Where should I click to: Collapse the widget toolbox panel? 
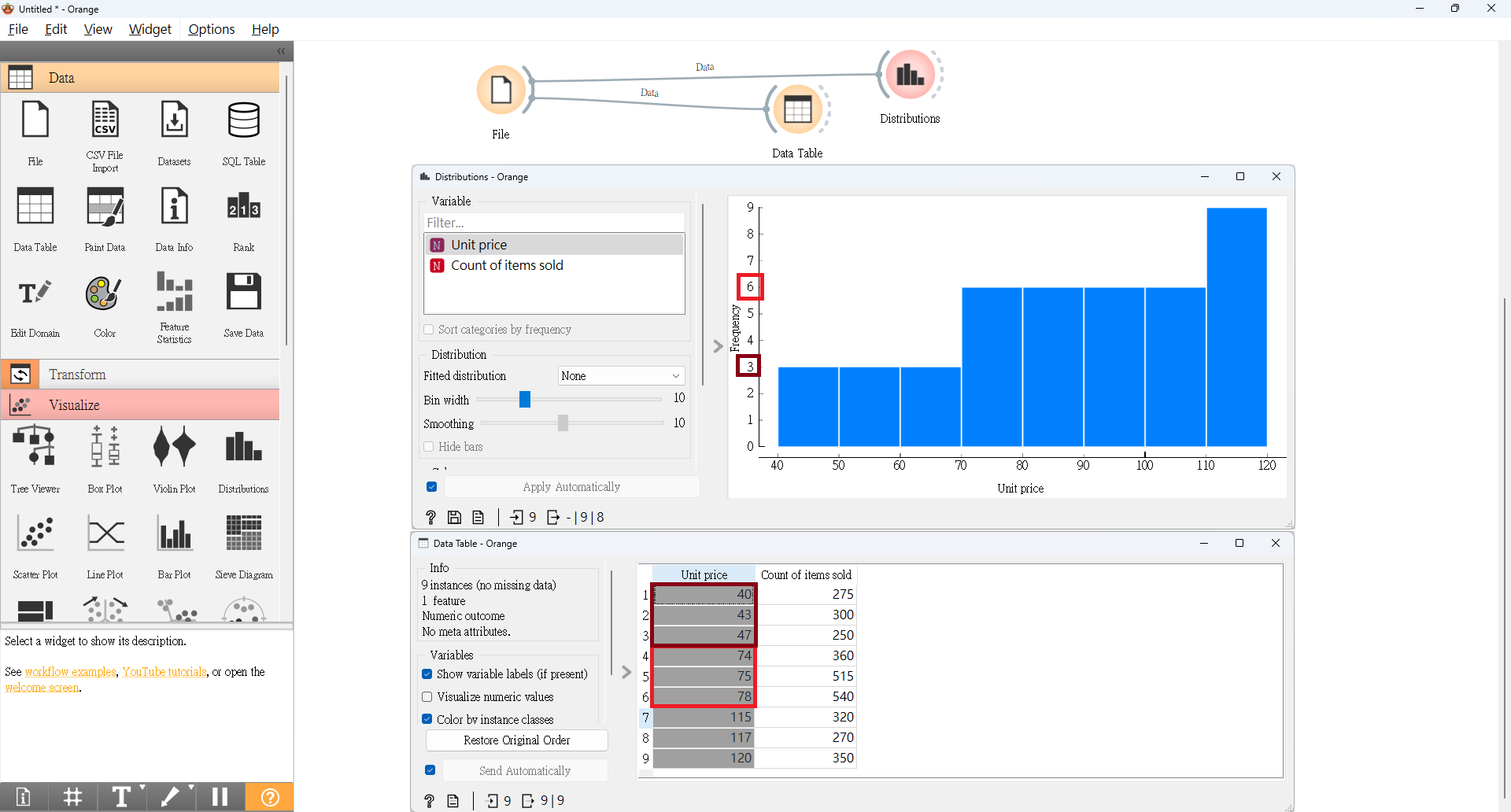(x=281, y=51)
